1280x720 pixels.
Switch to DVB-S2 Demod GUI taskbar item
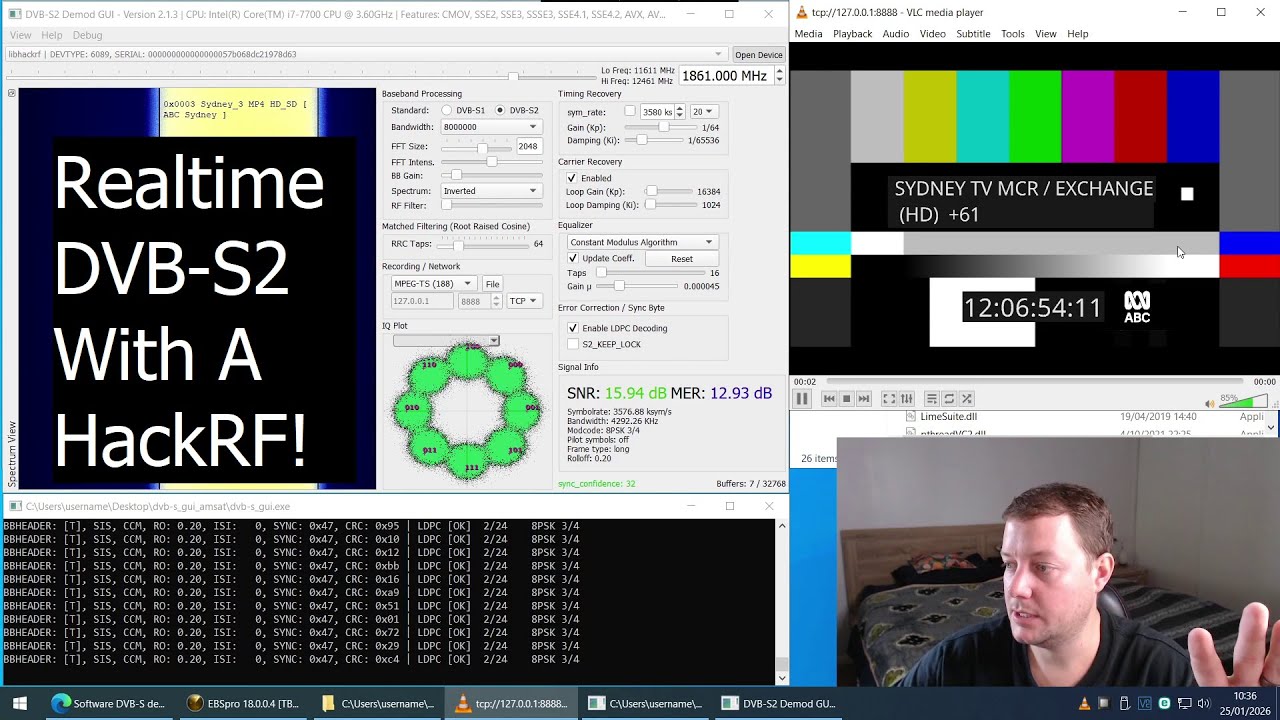[x=780, y=703]
